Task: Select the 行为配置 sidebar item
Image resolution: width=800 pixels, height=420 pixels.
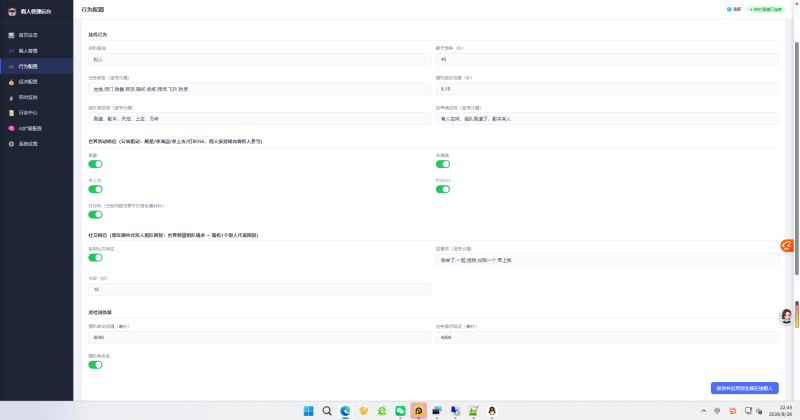Action: [x=36, y=66]
